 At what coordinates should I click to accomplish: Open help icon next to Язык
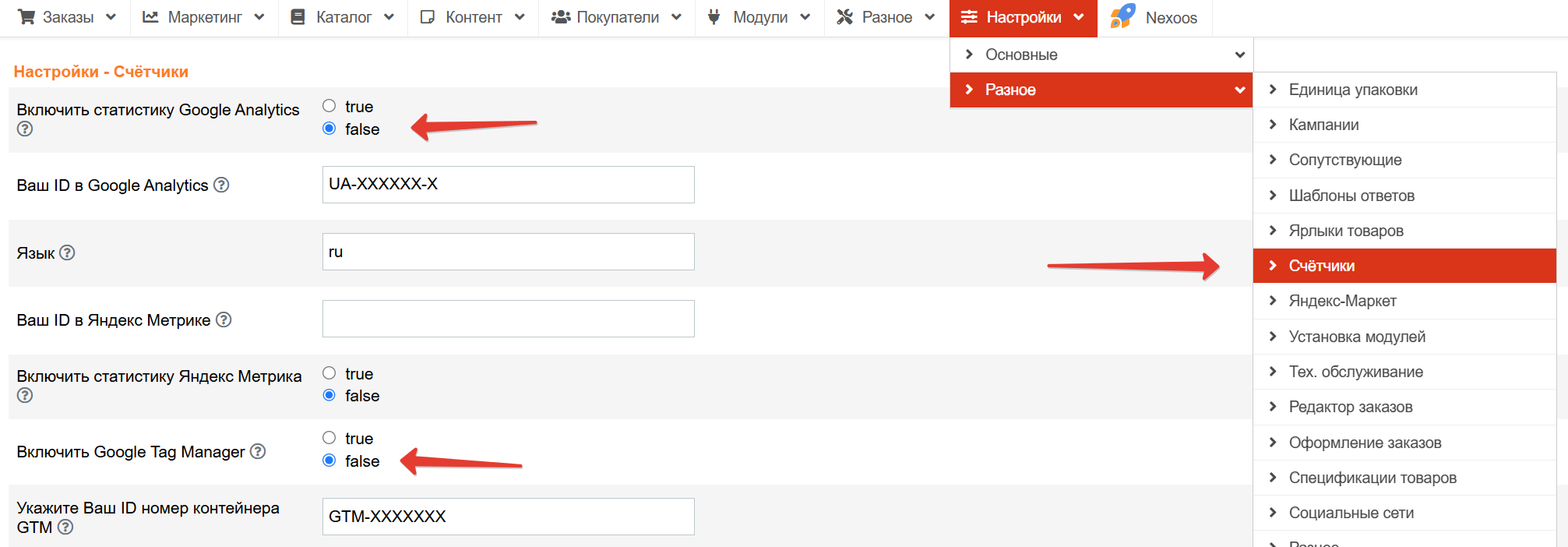coord(68,252)
